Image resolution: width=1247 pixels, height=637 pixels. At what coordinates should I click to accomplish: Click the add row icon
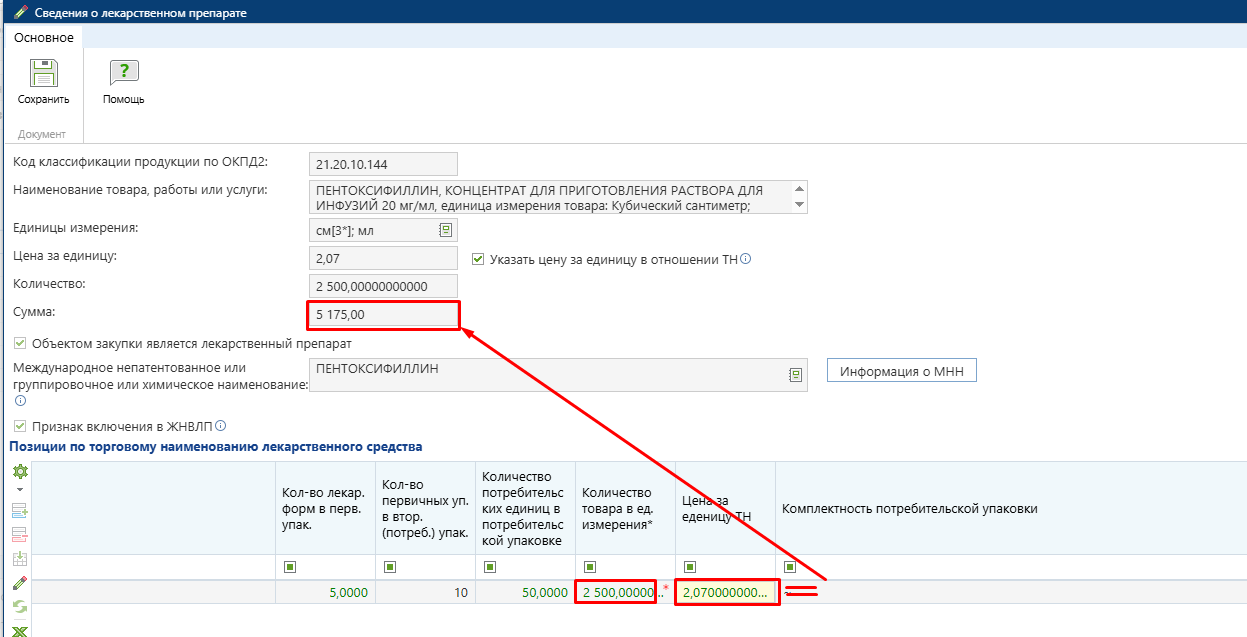pos(19,511)
